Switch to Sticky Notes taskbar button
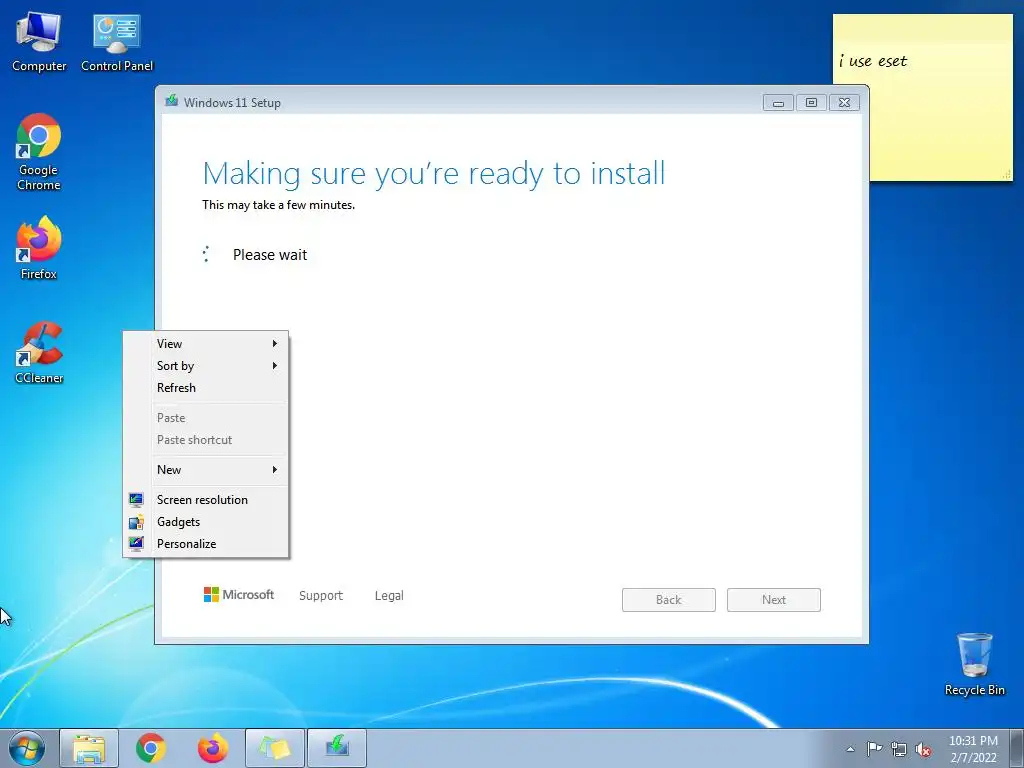 tap(275, 748)
